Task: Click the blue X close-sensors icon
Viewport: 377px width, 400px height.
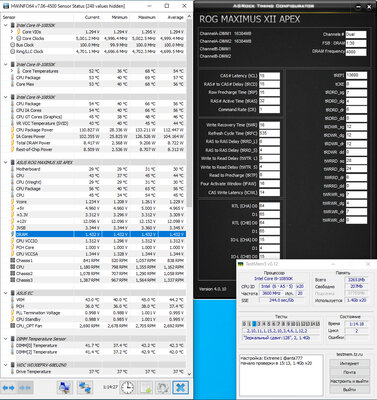Action: tap(181, 388)
